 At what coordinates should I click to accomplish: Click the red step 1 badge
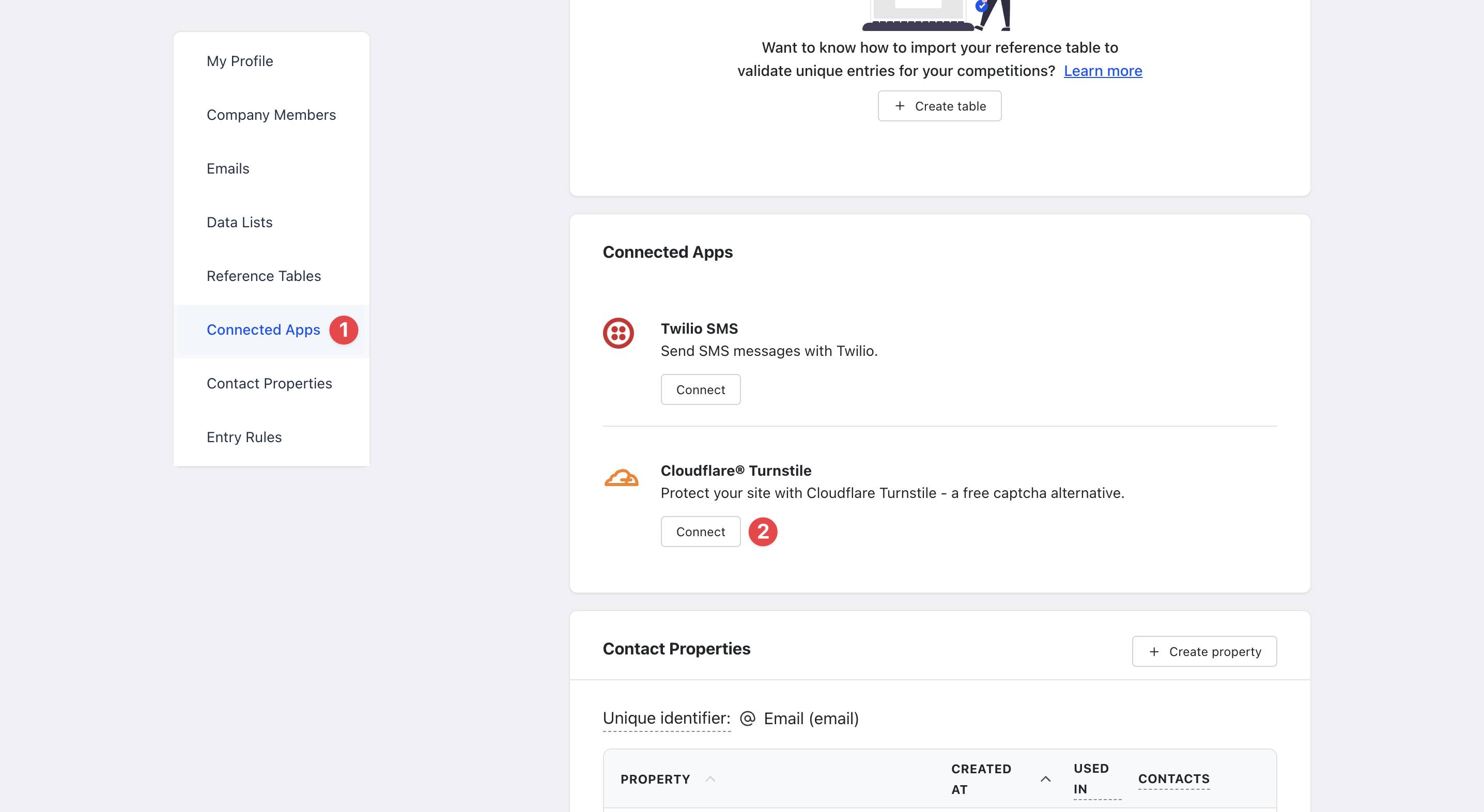pyautogui.click(x=343, y=330)
